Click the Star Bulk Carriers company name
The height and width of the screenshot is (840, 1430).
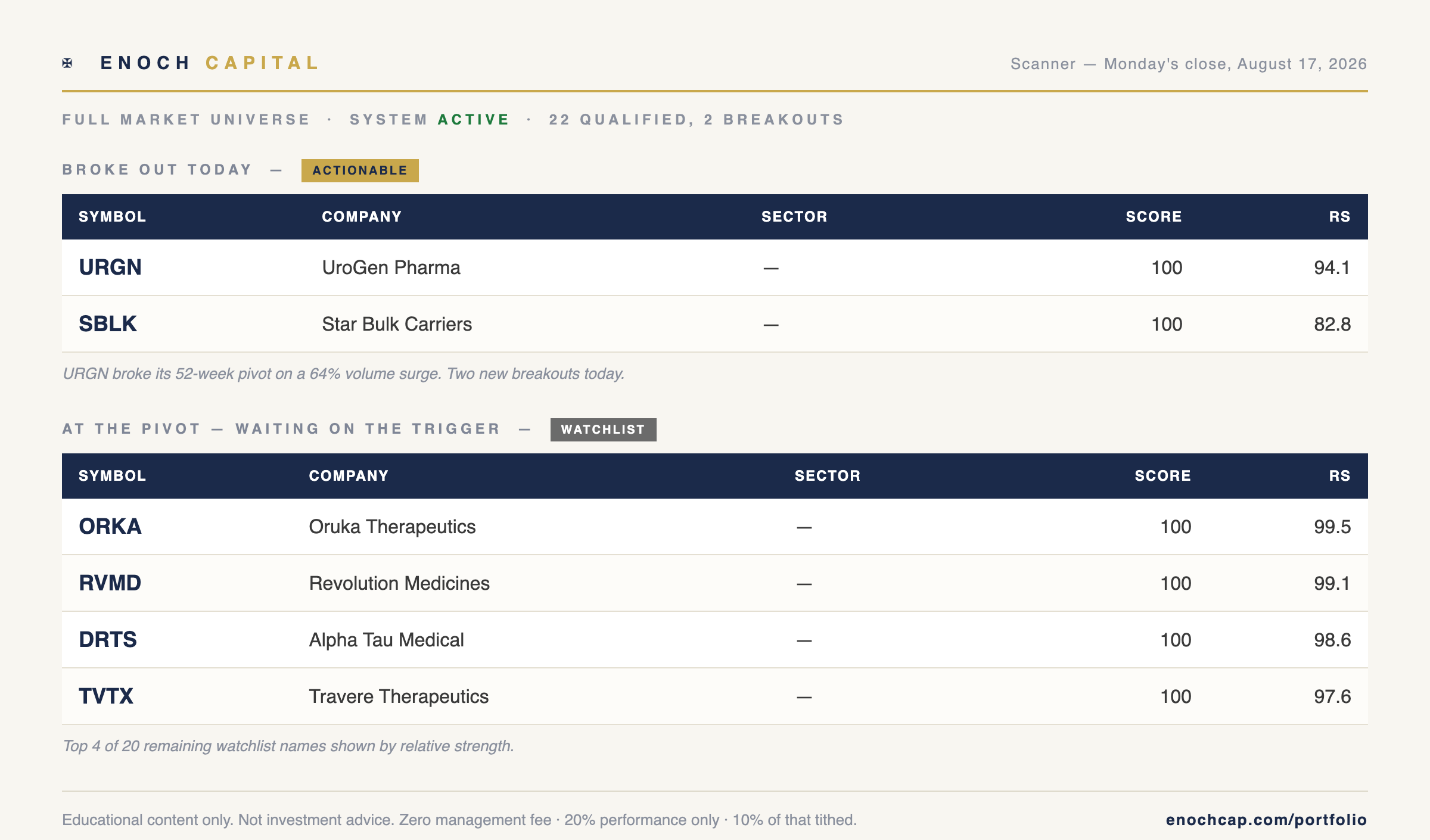[397, 324]
